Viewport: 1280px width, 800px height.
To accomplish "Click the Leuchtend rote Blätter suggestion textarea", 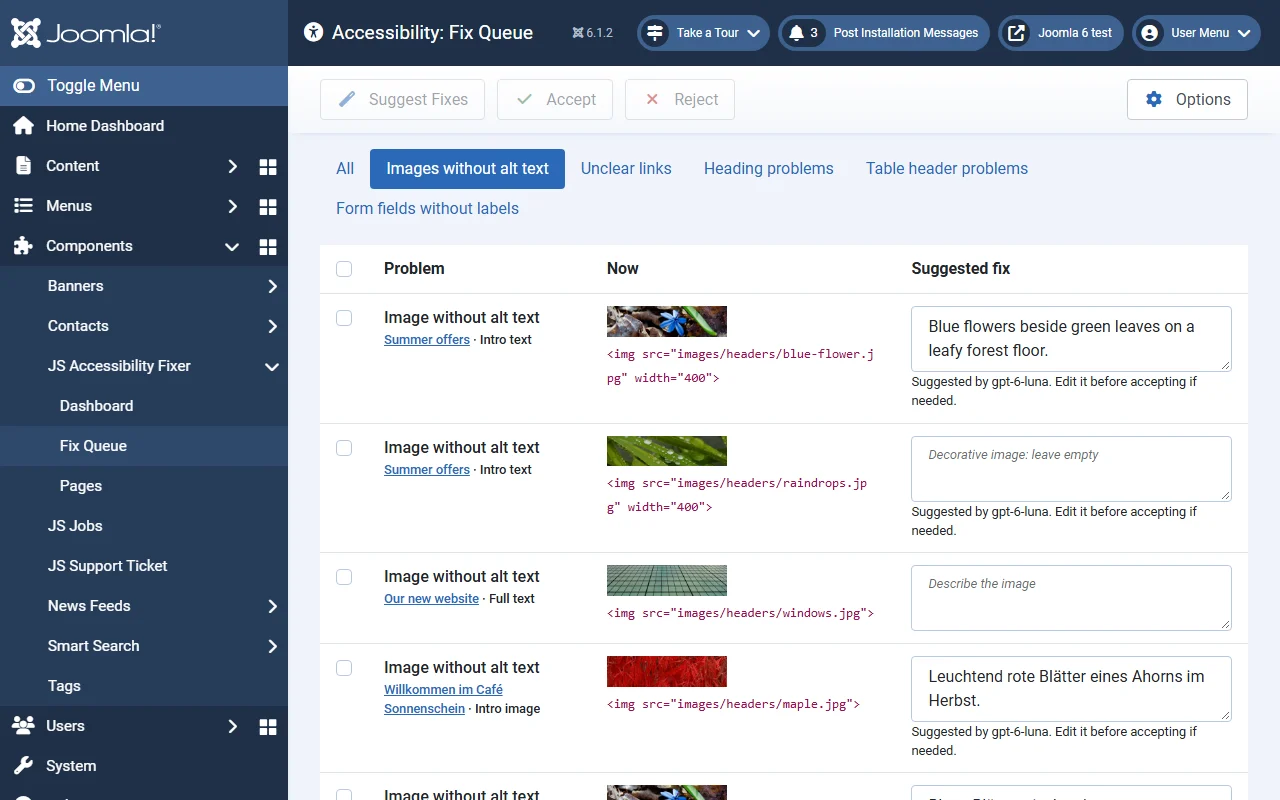I will point(1071,689).
